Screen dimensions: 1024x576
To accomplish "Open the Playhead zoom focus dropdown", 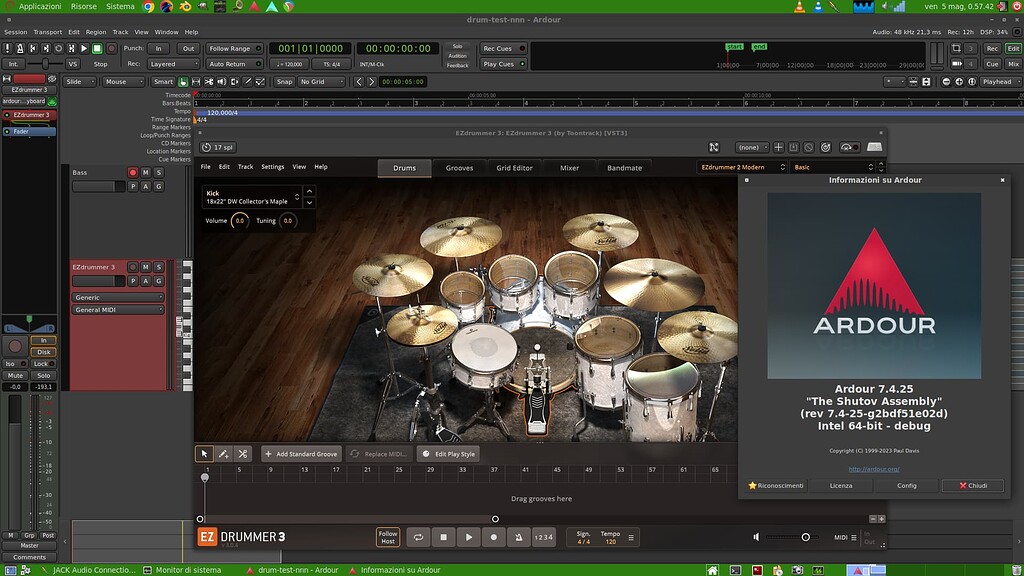I will [x=1000, y=82].
